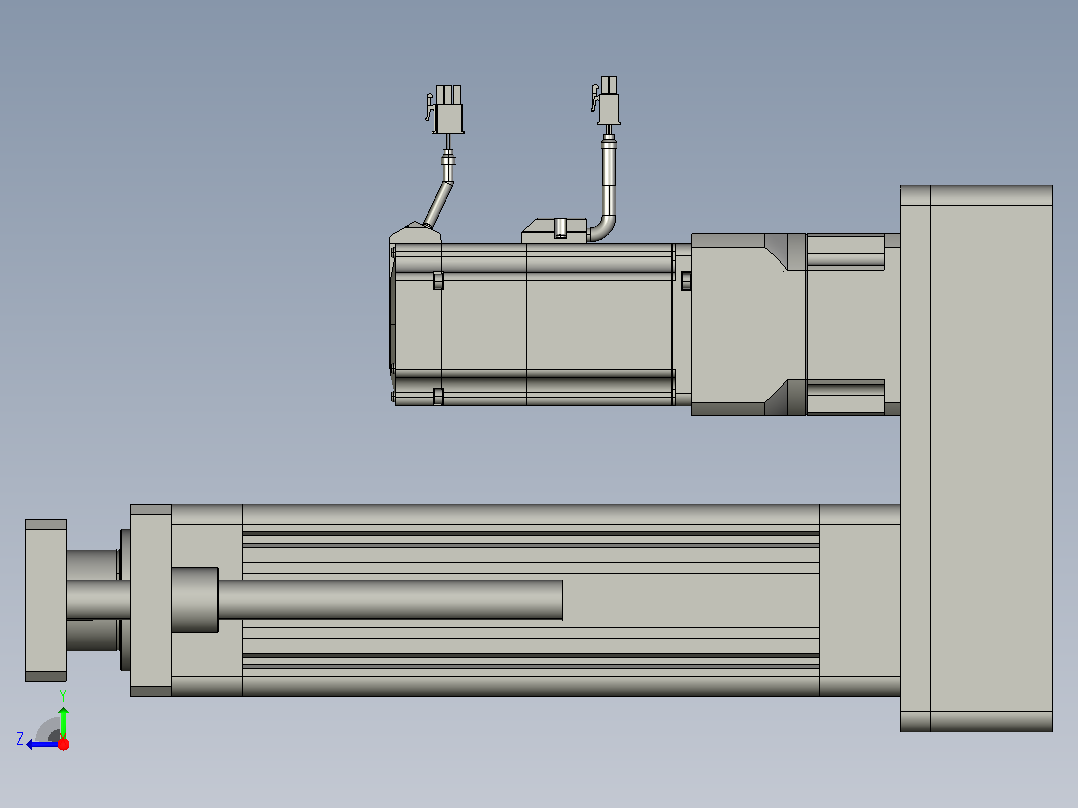Click the 'Y' axis label text
The width and height of the screenshot is (1078, 808).
[63, 695]
